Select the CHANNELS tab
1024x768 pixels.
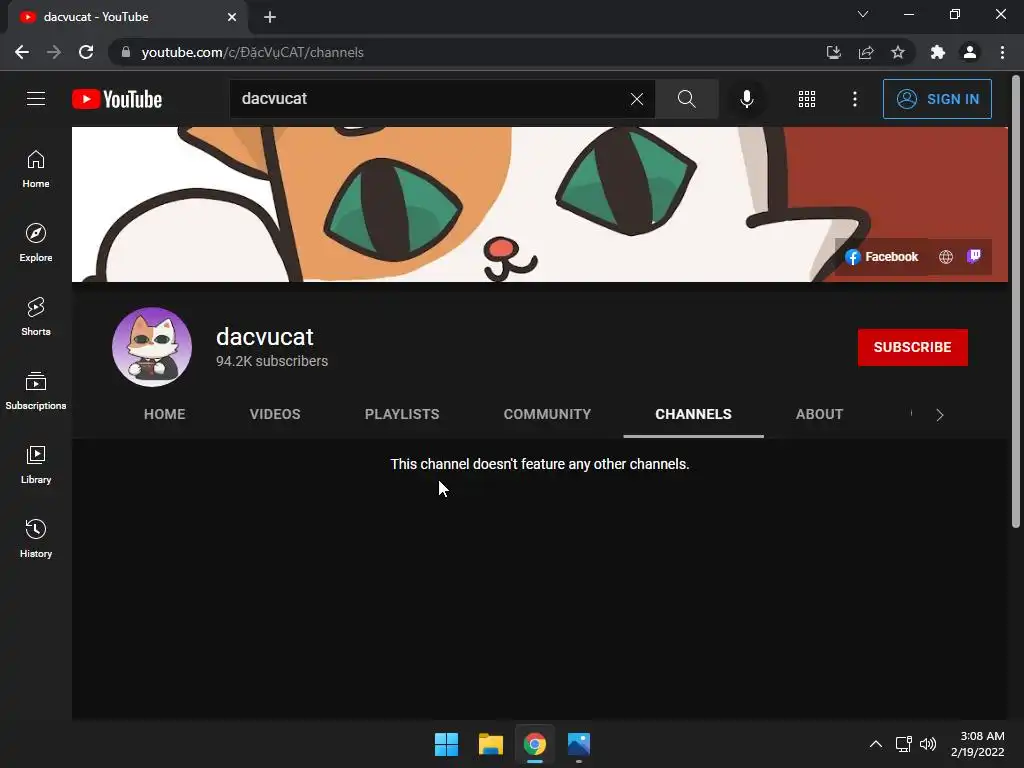click(694, 414)
